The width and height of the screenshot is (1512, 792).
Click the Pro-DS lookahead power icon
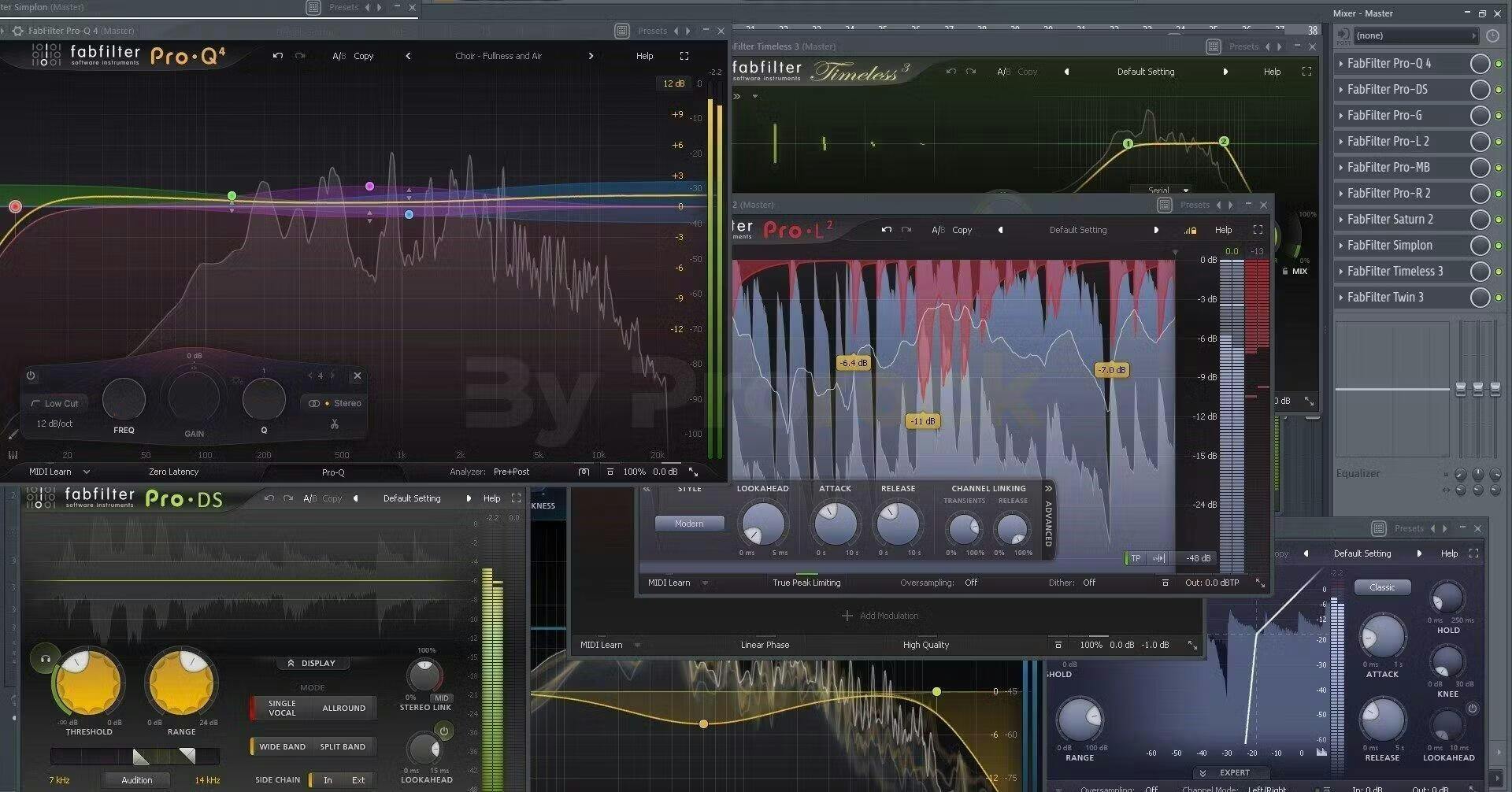[x=444, y=731]
